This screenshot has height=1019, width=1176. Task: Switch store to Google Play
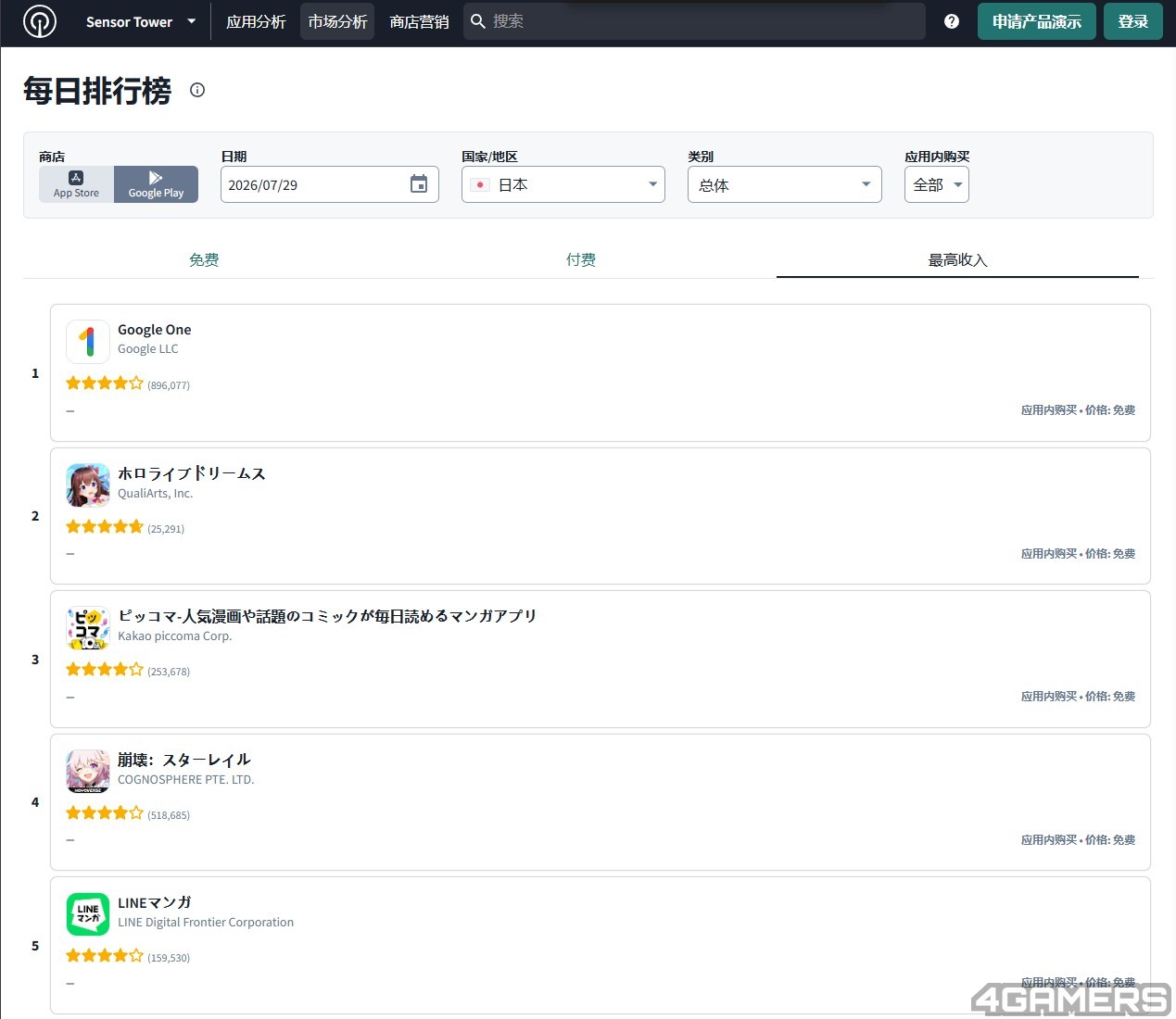(x=156, y=184)
